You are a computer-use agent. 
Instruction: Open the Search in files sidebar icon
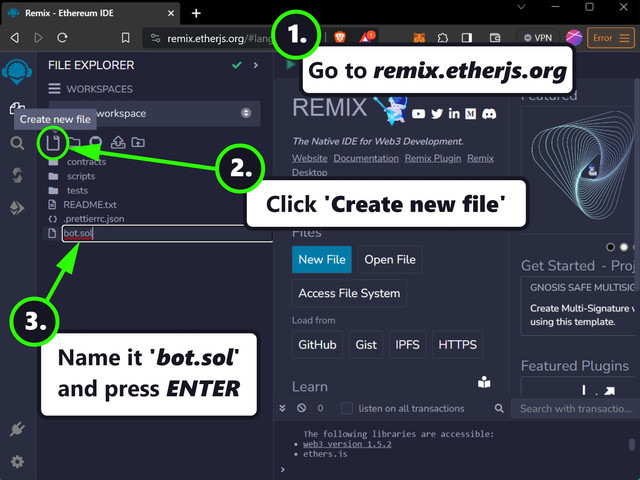click(x=17, y=143)
